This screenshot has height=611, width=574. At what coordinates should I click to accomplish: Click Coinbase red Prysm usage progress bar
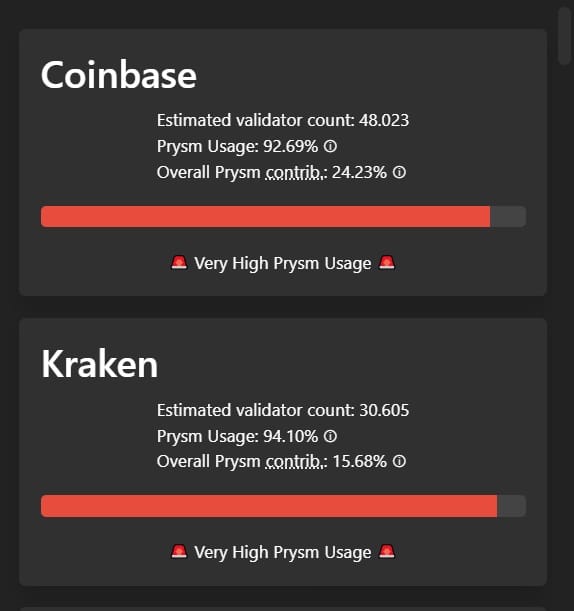(x=265, y=216)
